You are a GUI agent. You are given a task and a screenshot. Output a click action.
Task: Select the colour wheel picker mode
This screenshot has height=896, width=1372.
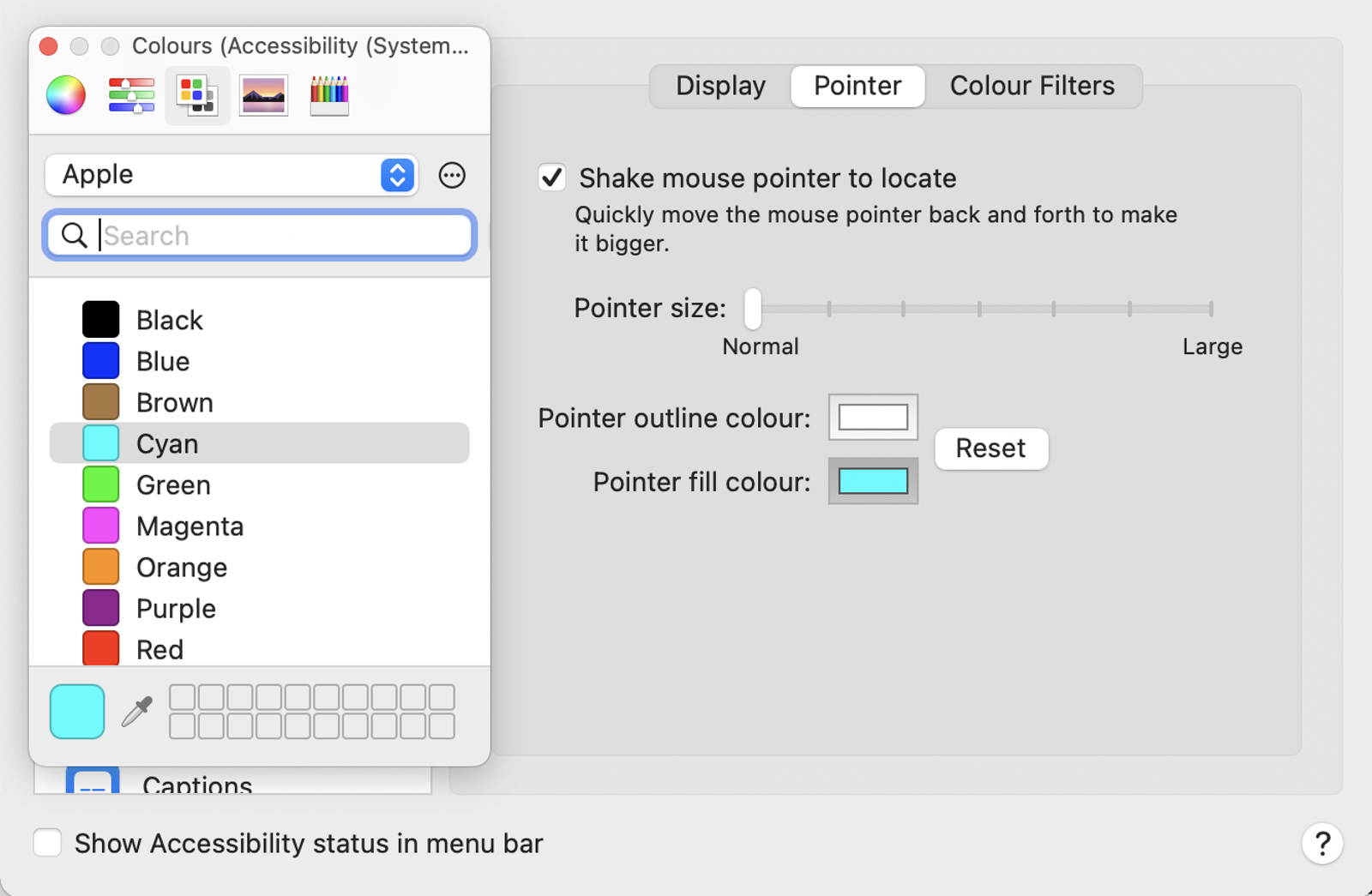pyautogui.click(x=66, y=95)
